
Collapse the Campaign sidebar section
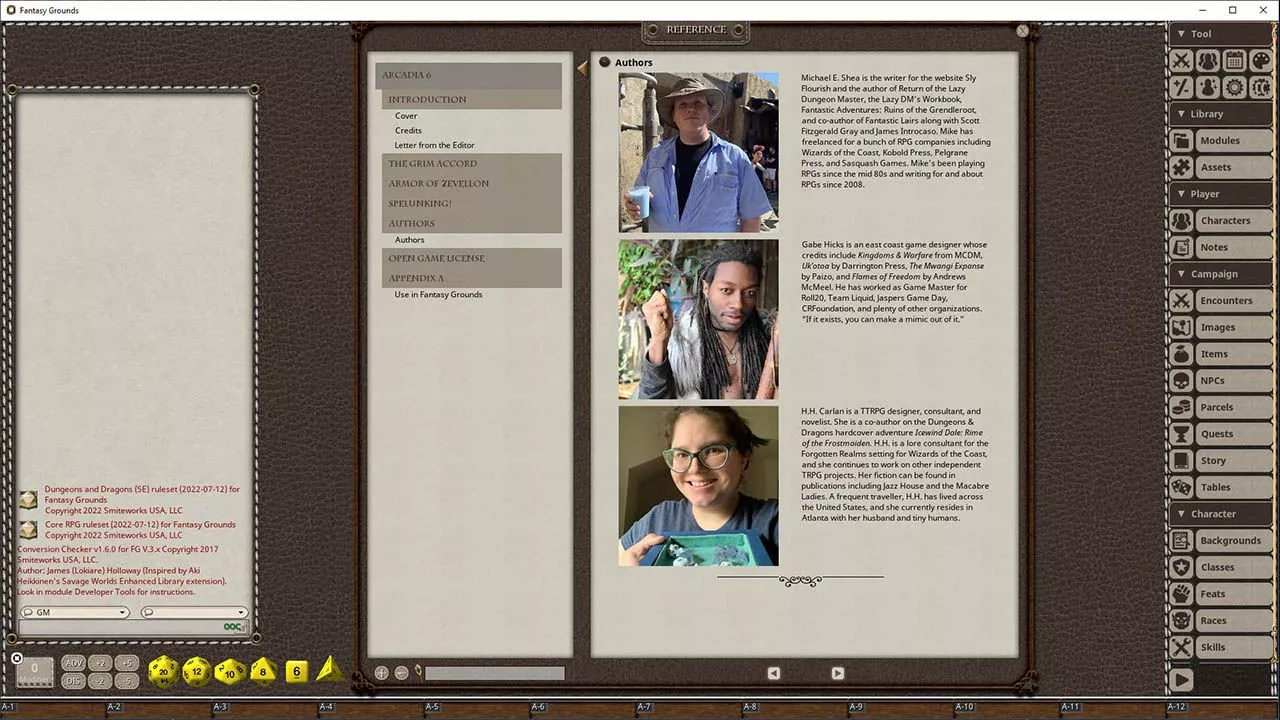[x=1221, y=274]
